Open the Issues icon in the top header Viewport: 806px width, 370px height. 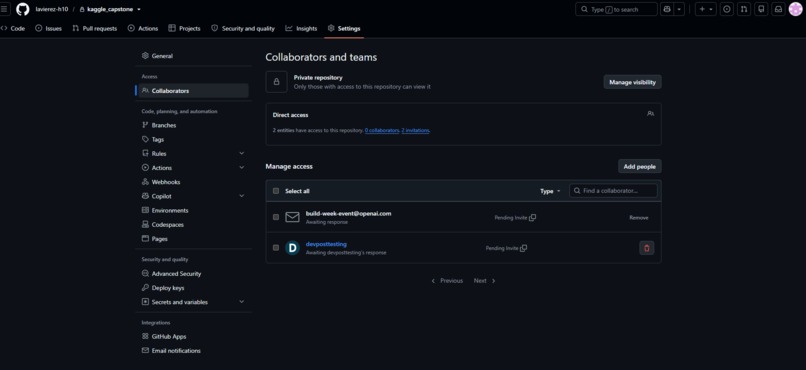pos(726,9)
